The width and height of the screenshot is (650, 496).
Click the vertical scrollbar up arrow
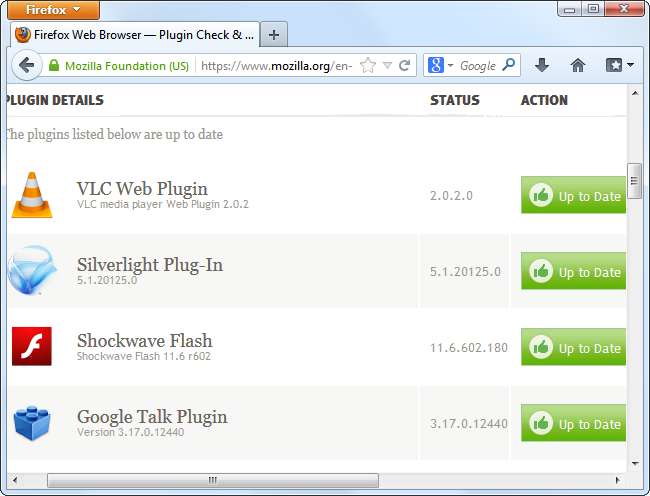(x=635, y=93)
